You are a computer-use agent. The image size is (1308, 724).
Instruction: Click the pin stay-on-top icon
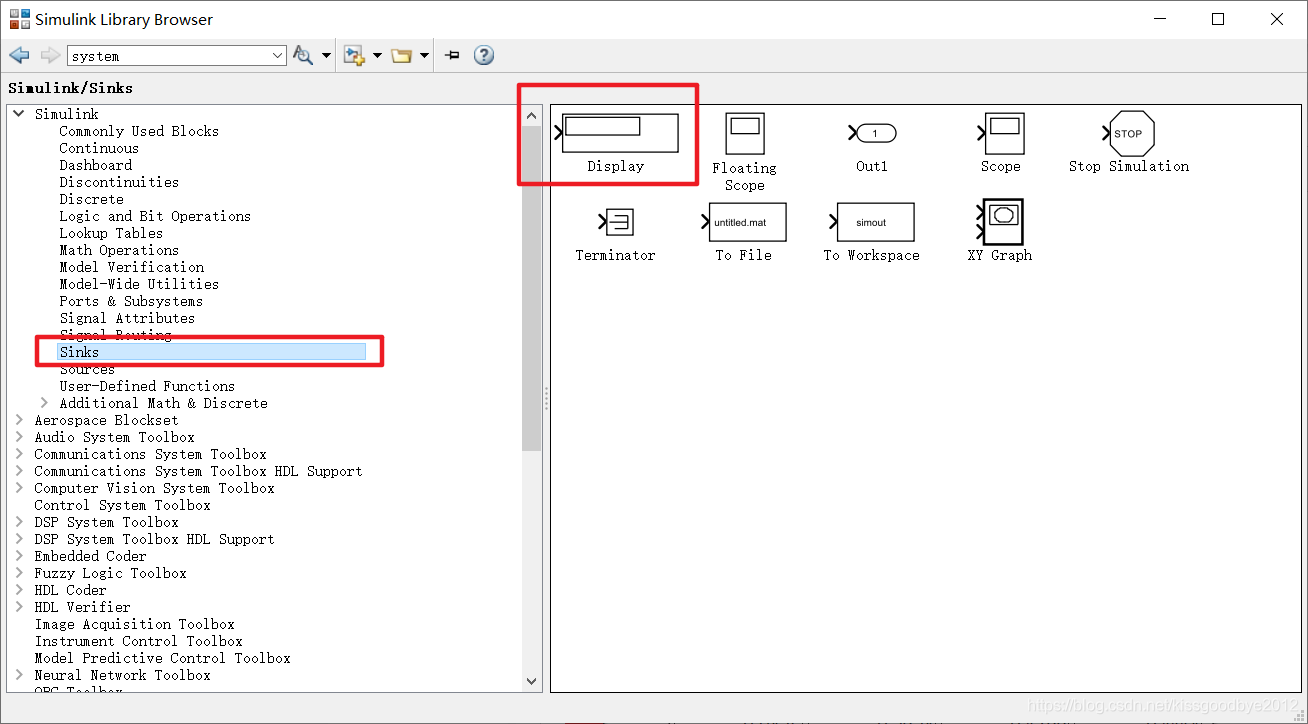(x=452, y=56)
